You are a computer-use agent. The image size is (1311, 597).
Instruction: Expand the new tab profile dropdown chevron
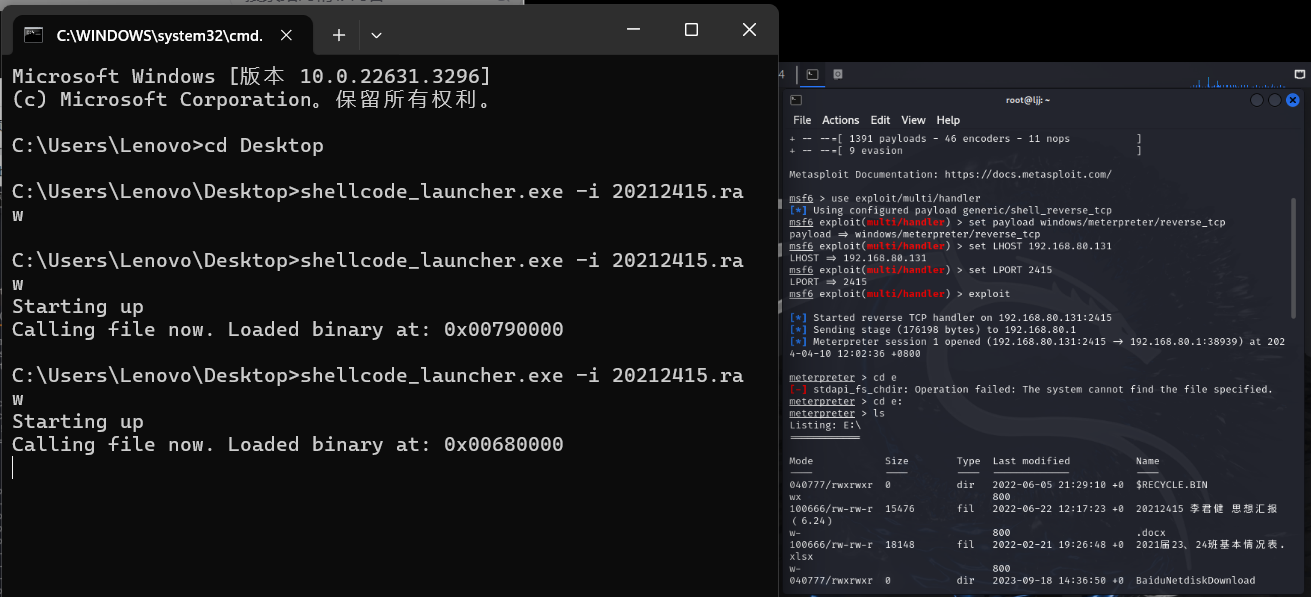(376, 35)
